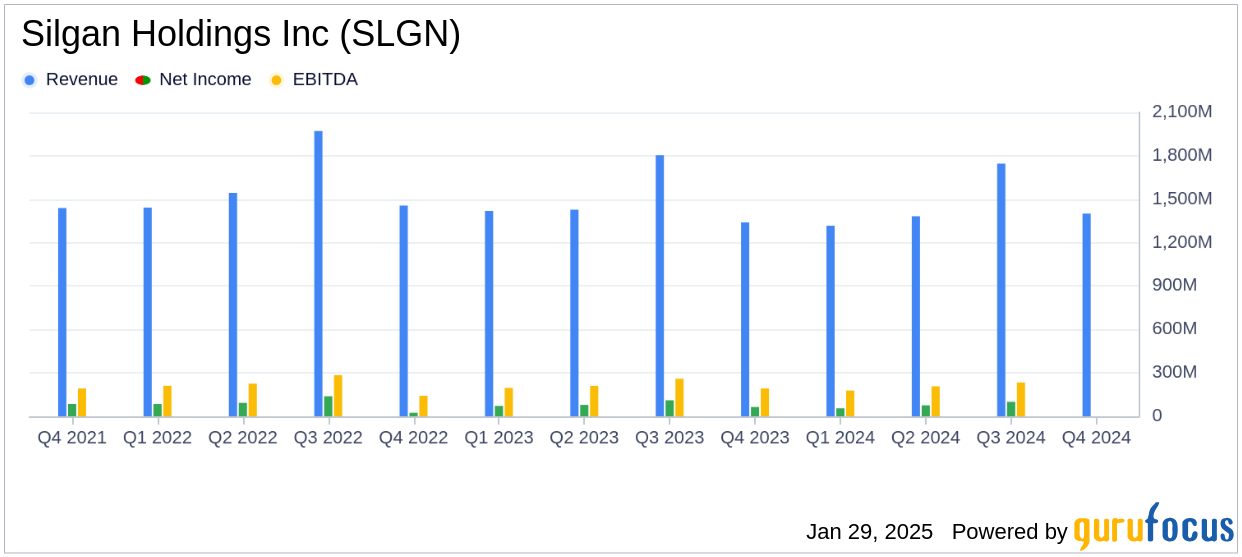Image resolution: width=1242 pixels, height=557 pixels.
Task: Click the 1,800M y-axis value
Action: [x=1182, y=155]
